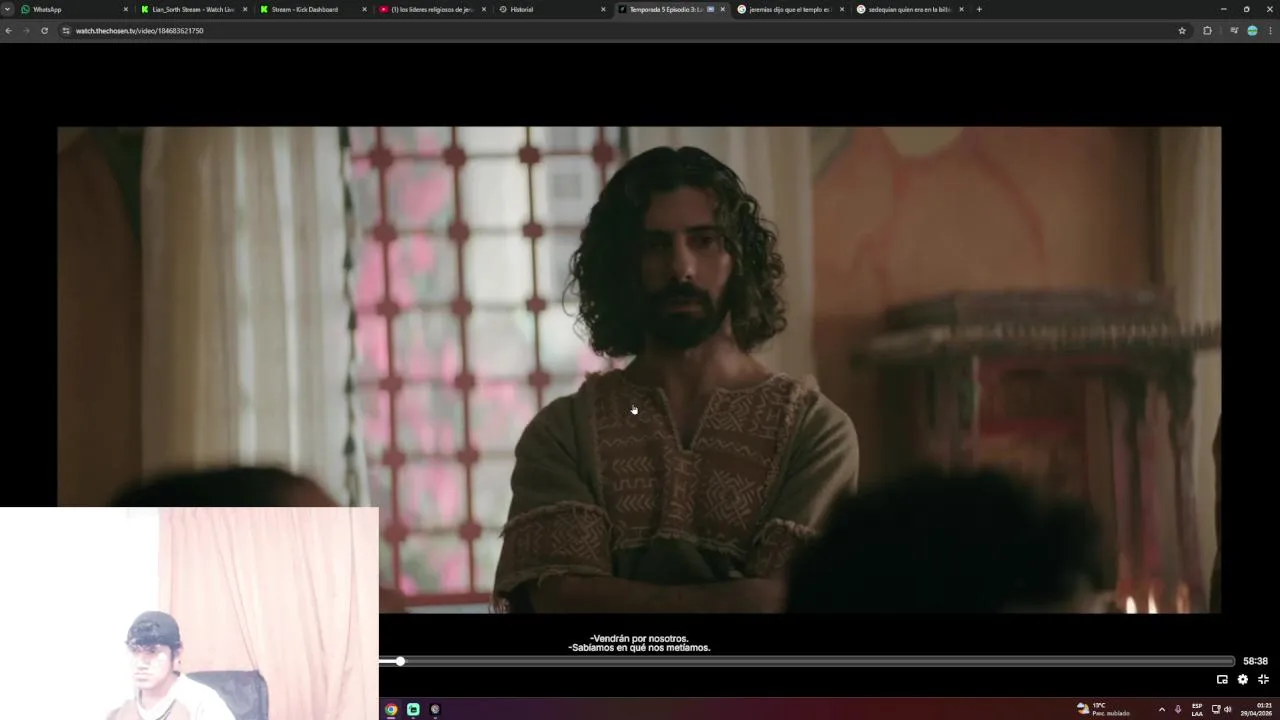
Task: Switch to sedequias quien era tab
Action: click(908, 9)
